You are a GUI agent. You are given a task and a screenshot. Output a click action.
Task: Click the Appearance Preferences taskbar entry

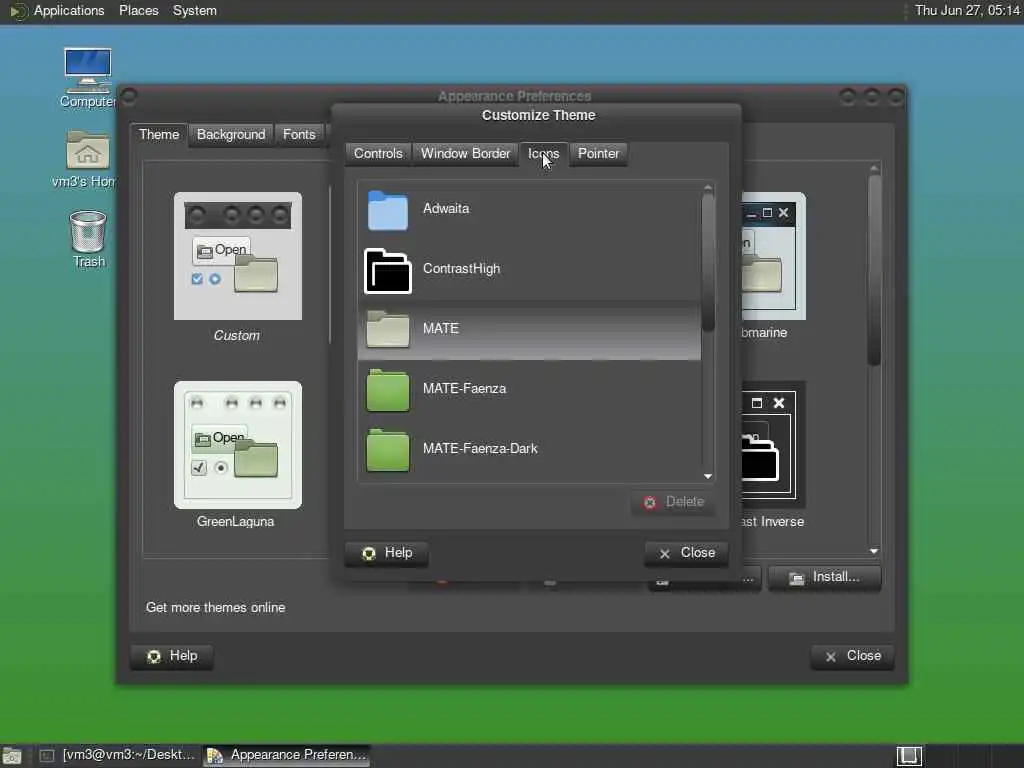(x=287, y=756)
